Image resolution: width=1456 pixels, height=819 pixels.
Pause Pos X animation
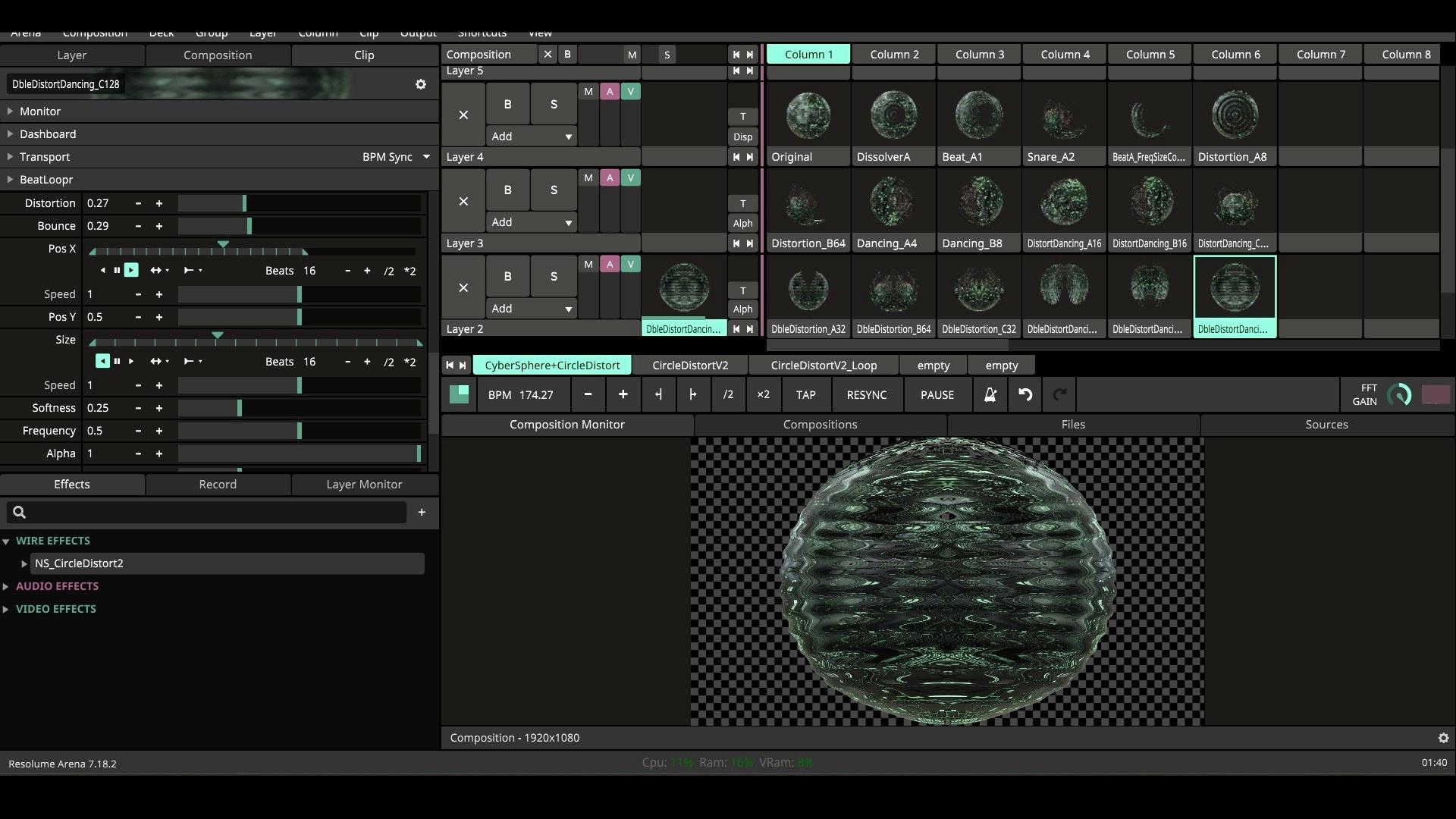pyautogui.click(x=117, y=270)
